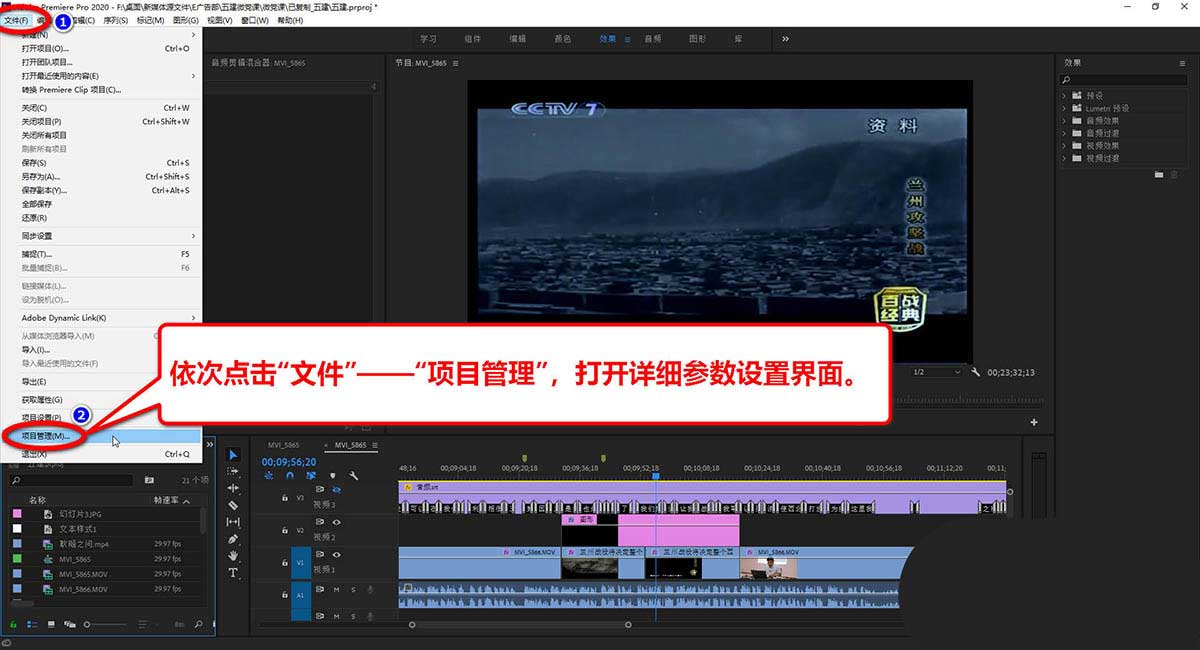Toggle V1 track visibility eye
Image resolution: width=1200 pixels, height=650 pixels.
[x=336, y=554]
